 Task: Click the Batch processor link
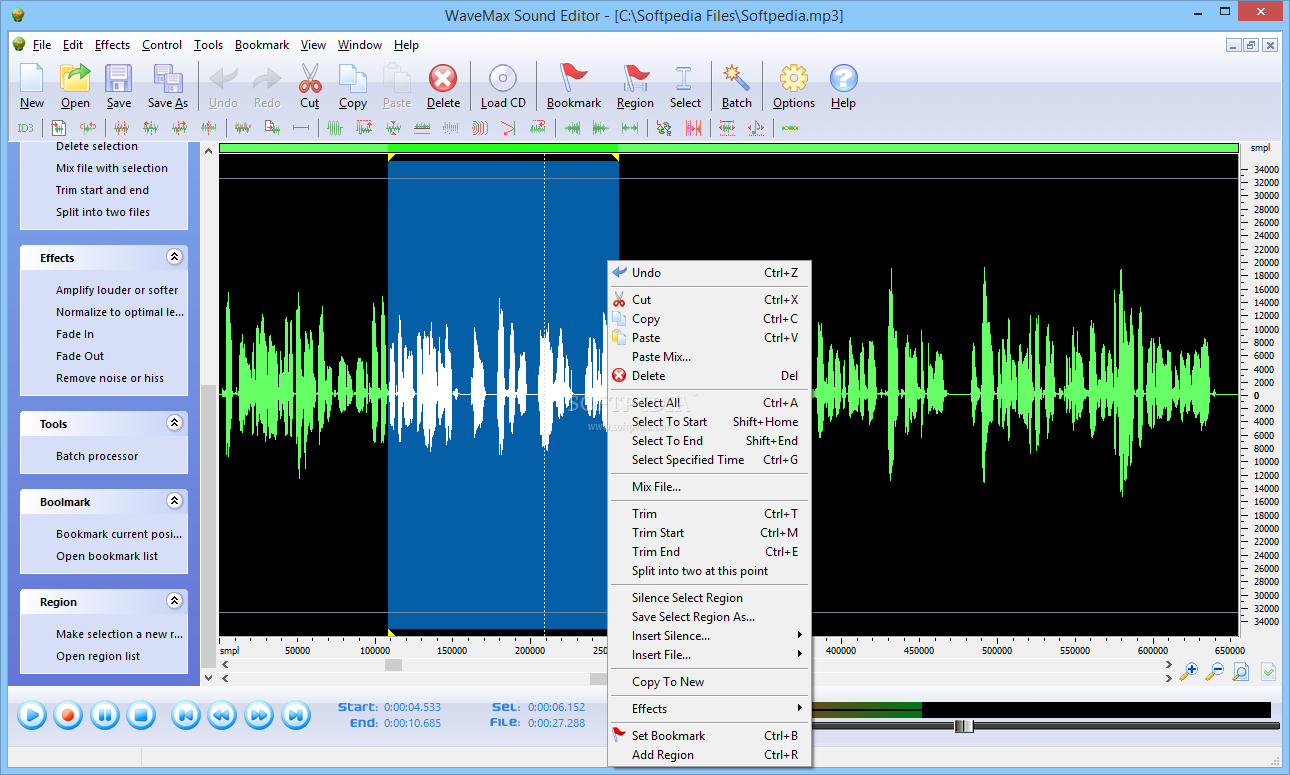tap(97, 456)
